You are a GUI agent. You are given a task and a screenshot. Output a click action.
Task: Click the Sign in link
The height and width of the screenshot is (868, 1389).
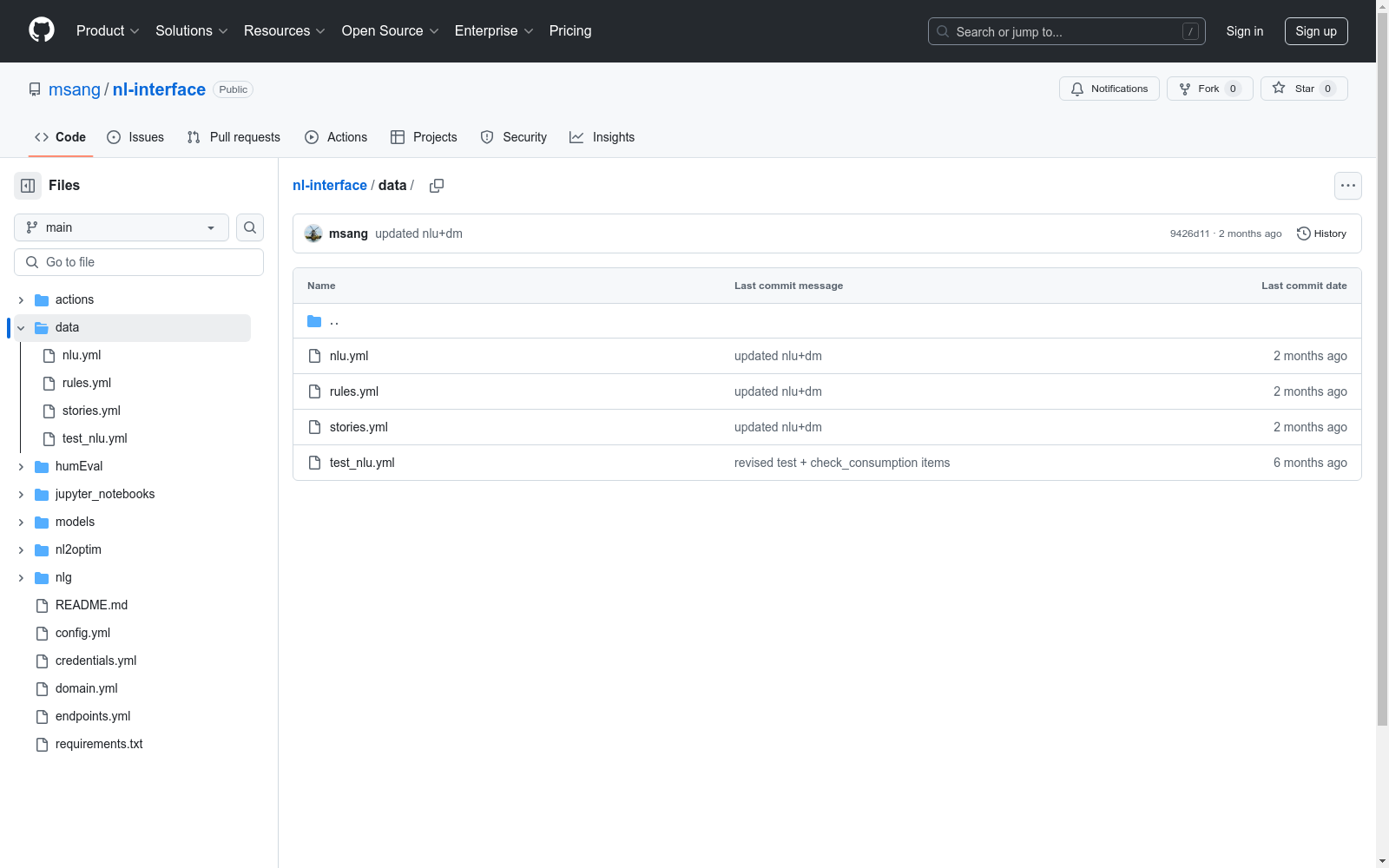coord(1245,31)
